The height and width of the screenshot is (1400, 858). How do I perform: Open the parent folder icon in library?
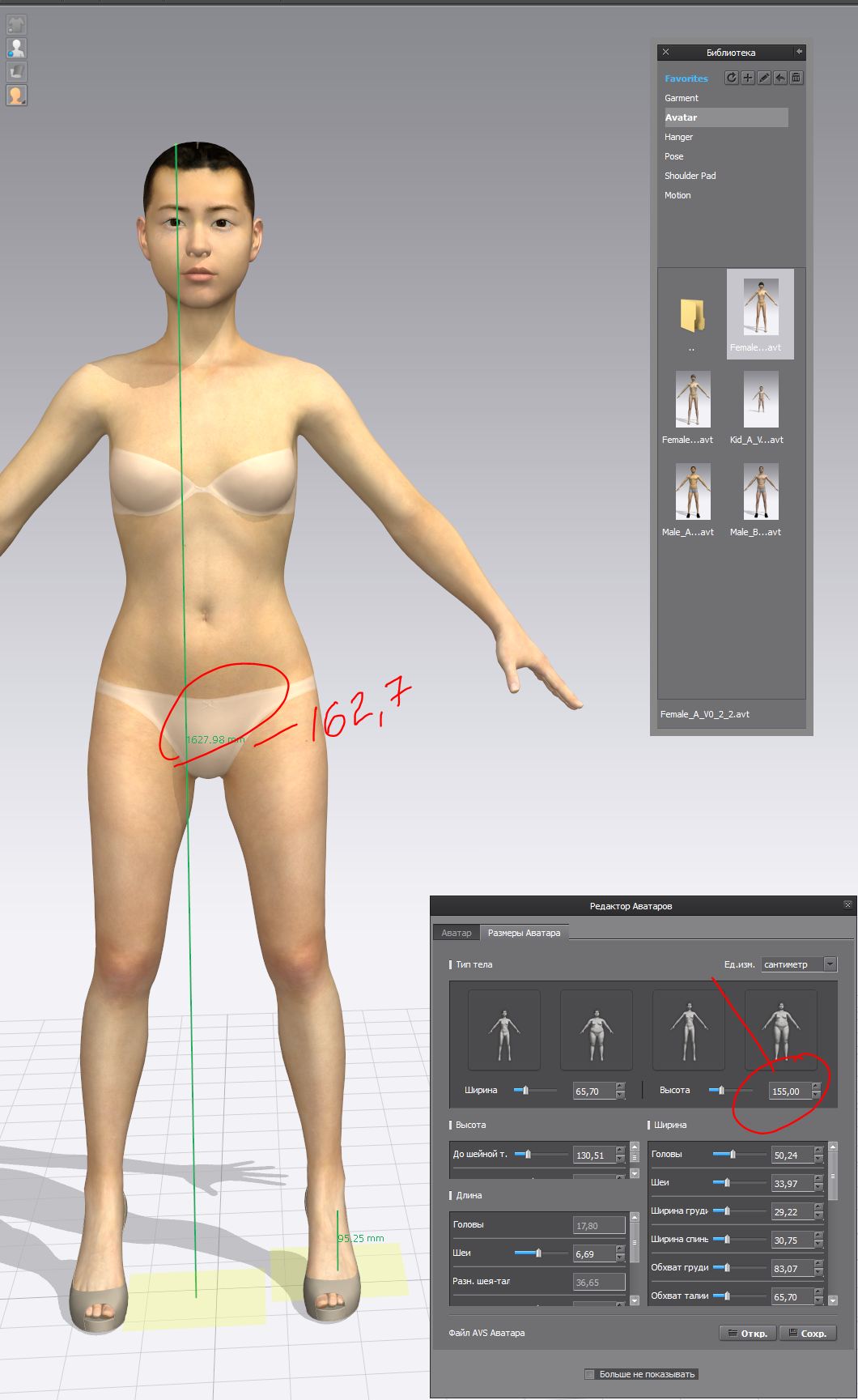click(692, 316)
